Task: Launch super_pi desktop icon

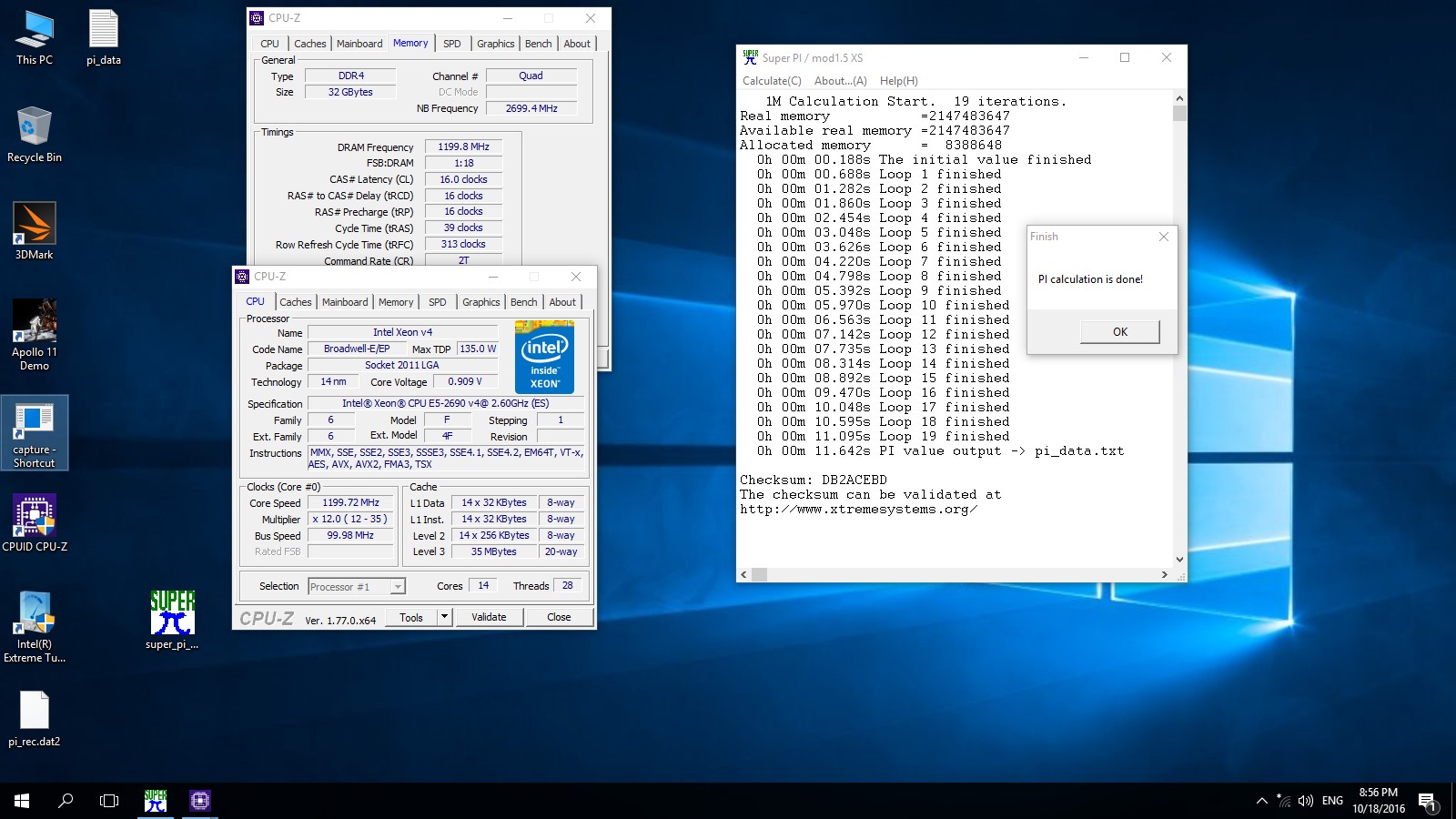Action: coord(172,621)
